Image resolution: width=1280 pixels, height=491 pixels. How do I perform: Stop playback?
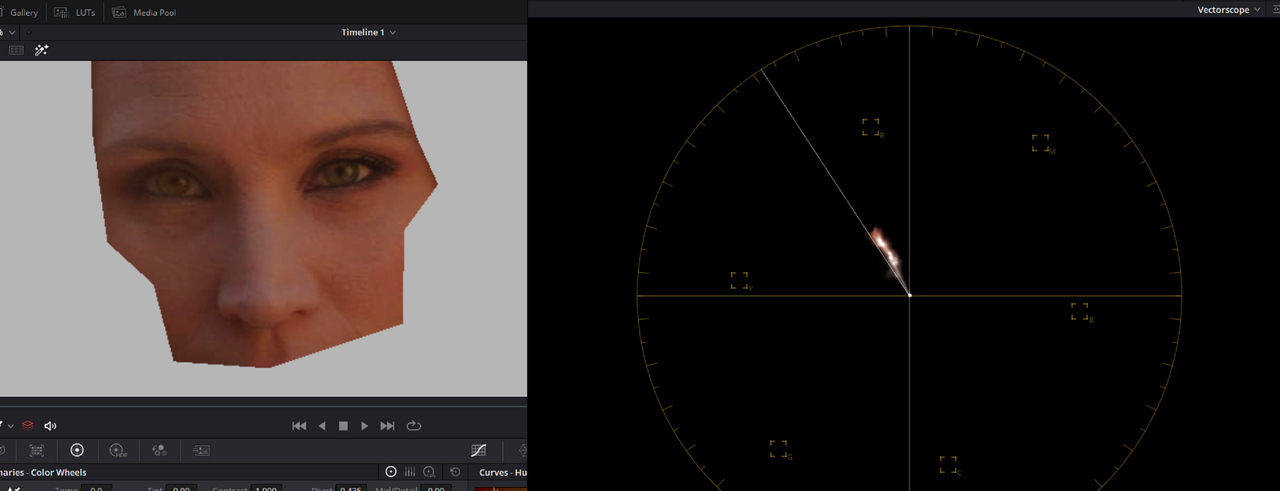coord(343,426)
